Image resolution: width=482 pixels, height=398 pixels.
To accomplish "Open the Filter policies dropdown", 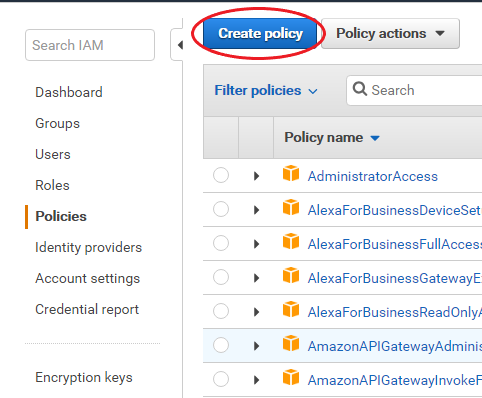I will (266, 91).
